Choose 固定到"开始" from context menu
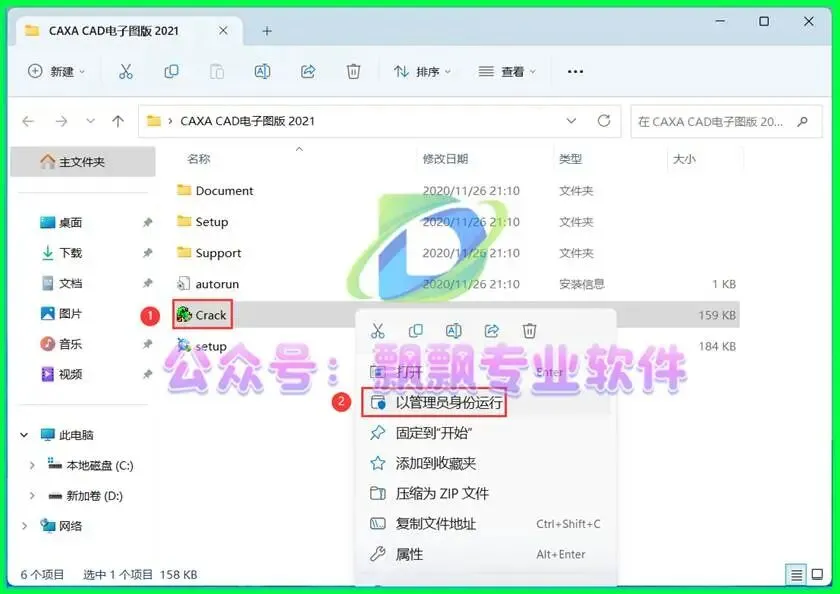The width and height of the screenshot is (840, 594). tap(485, 433)
